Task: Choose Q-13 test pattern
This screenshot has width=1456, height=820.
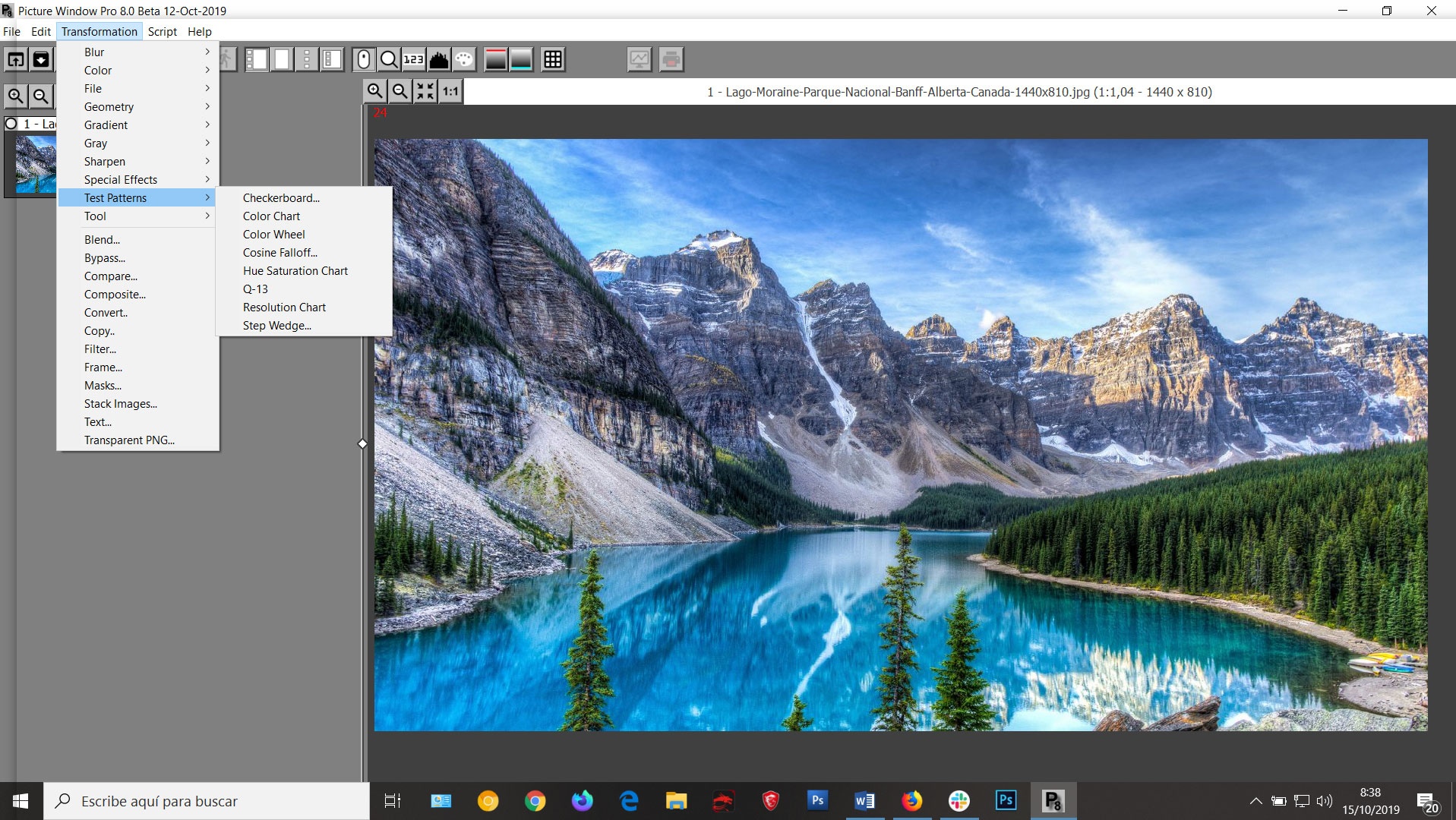Action: click(x=304, y=289)
